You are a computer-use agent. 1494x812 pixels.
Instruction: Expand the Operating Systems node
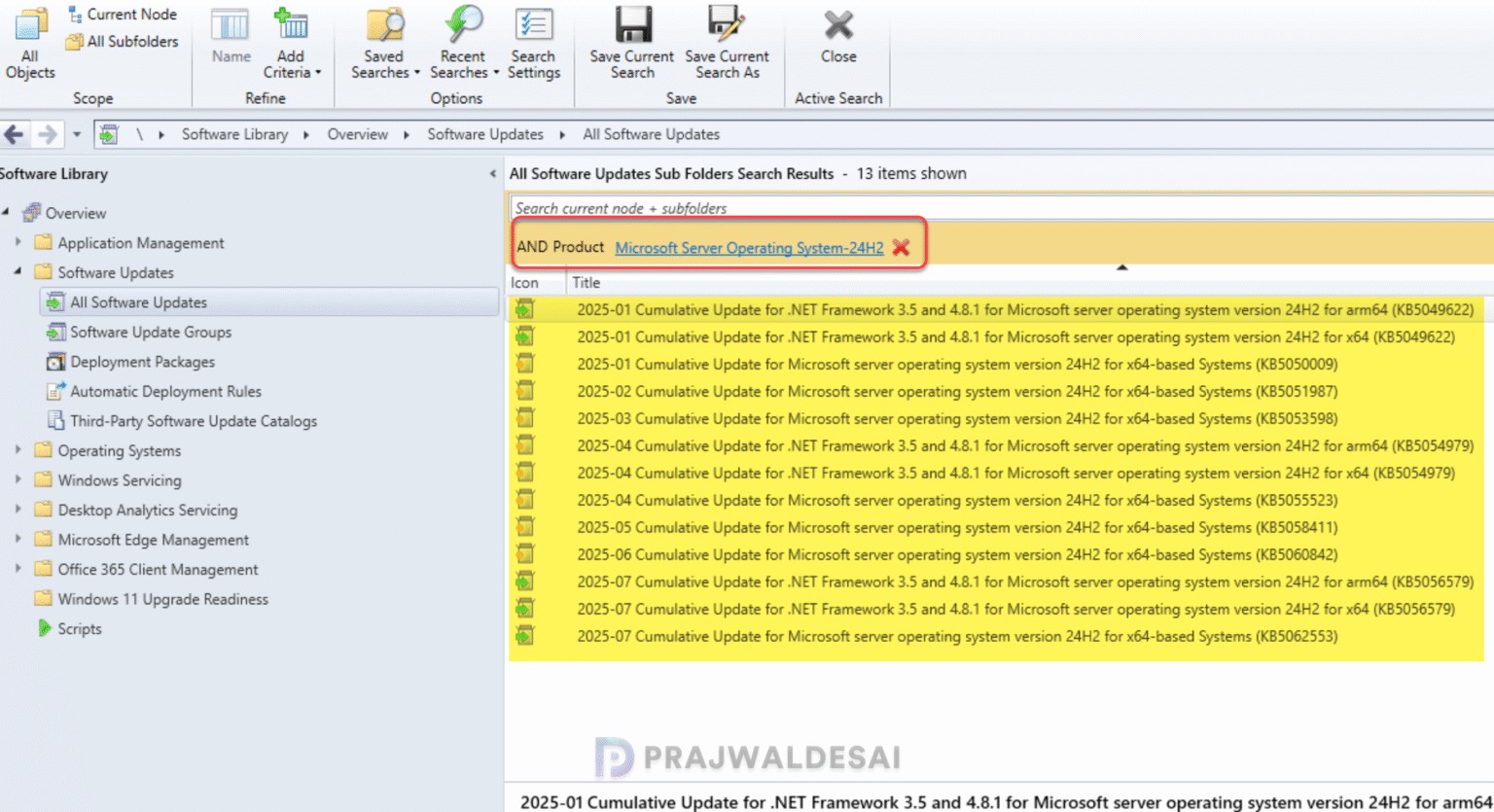click(18, 450)
